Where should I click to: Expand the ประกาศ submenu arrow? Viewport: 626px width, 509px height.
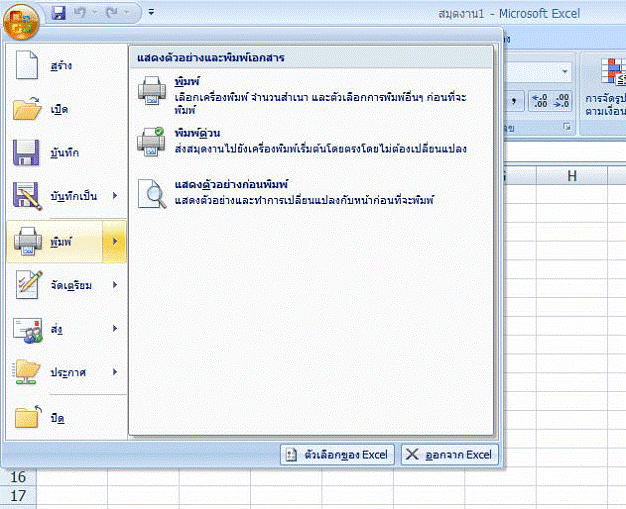click(115, 372)
